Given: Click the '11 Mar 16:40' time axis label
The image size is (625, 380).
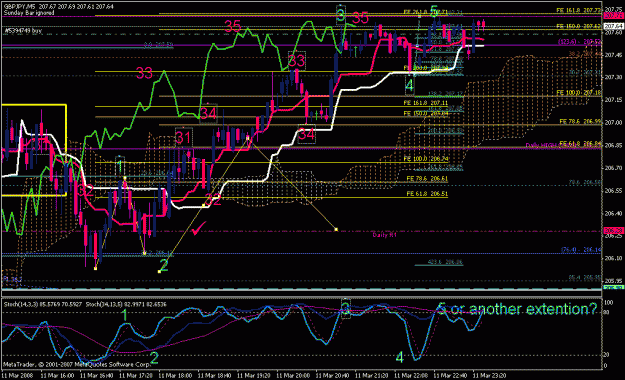Looking at the screenshot, I should click(x=96, y=375).
